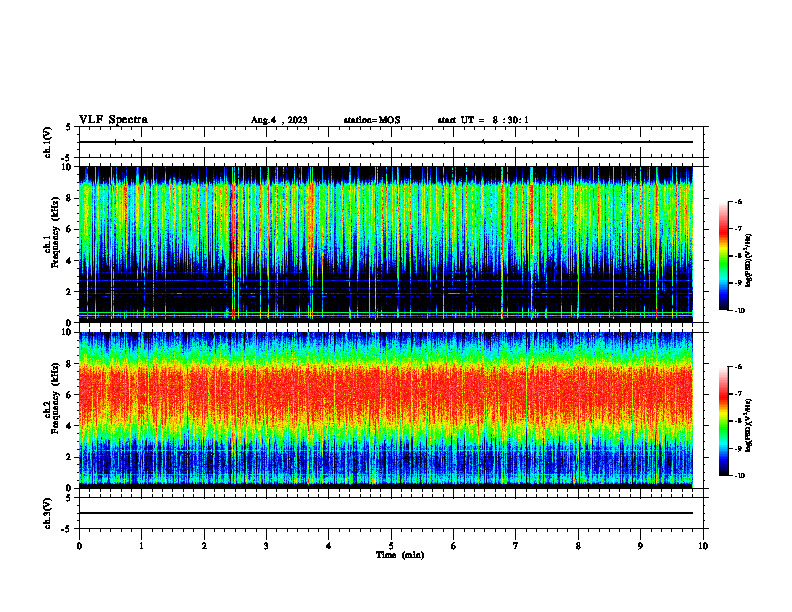Click the time axis tick label "5"
Screen dimensions: 792x612
tap(391, 546)
